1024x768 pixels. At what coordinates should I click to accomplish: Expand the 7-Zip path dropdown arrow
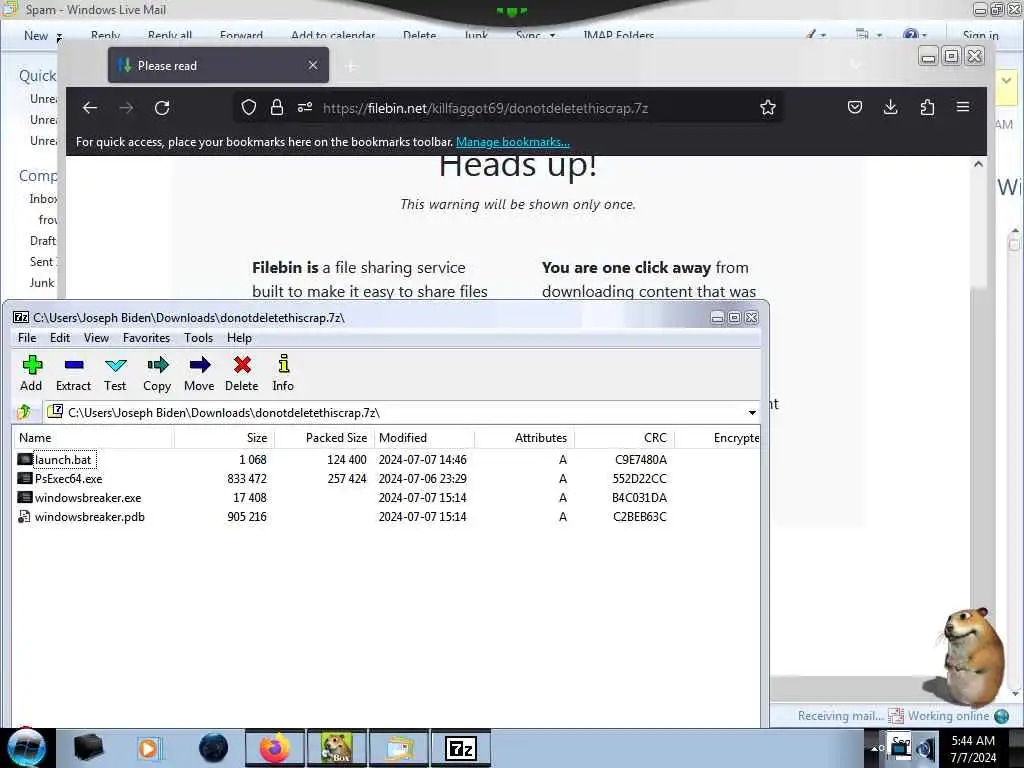click(x=752, y=413)
